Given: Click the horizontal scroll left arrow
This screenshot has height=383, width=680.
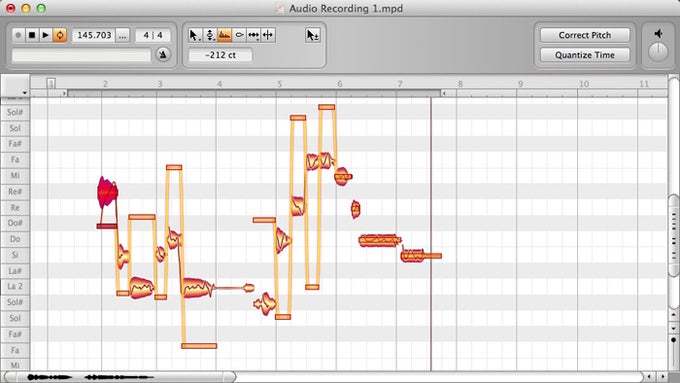Looking at the screenshot, I should click(649, 376).
